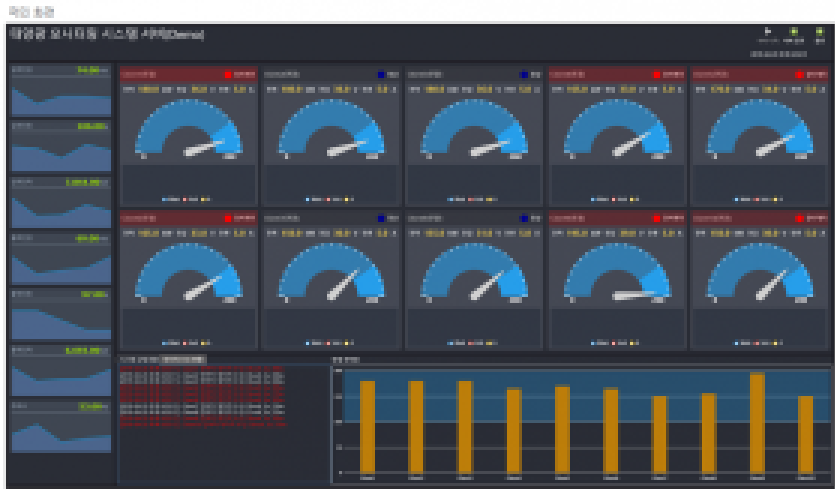
Task: Select the fifth sparkline chart in left sidebar
Action: [x=61, y=321]
